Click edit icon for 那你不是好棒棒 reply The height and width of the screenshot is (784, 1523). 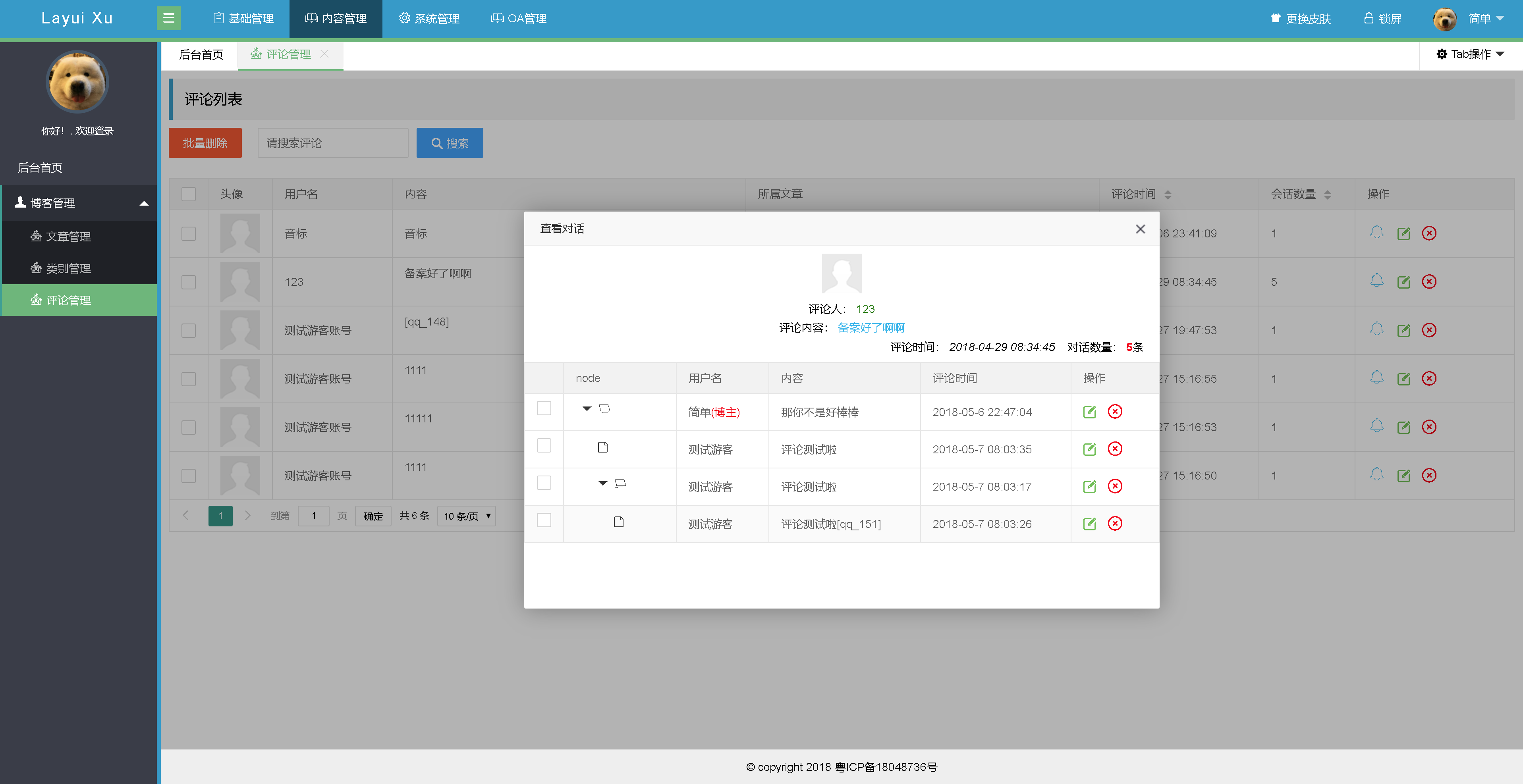click(1089, 412)
